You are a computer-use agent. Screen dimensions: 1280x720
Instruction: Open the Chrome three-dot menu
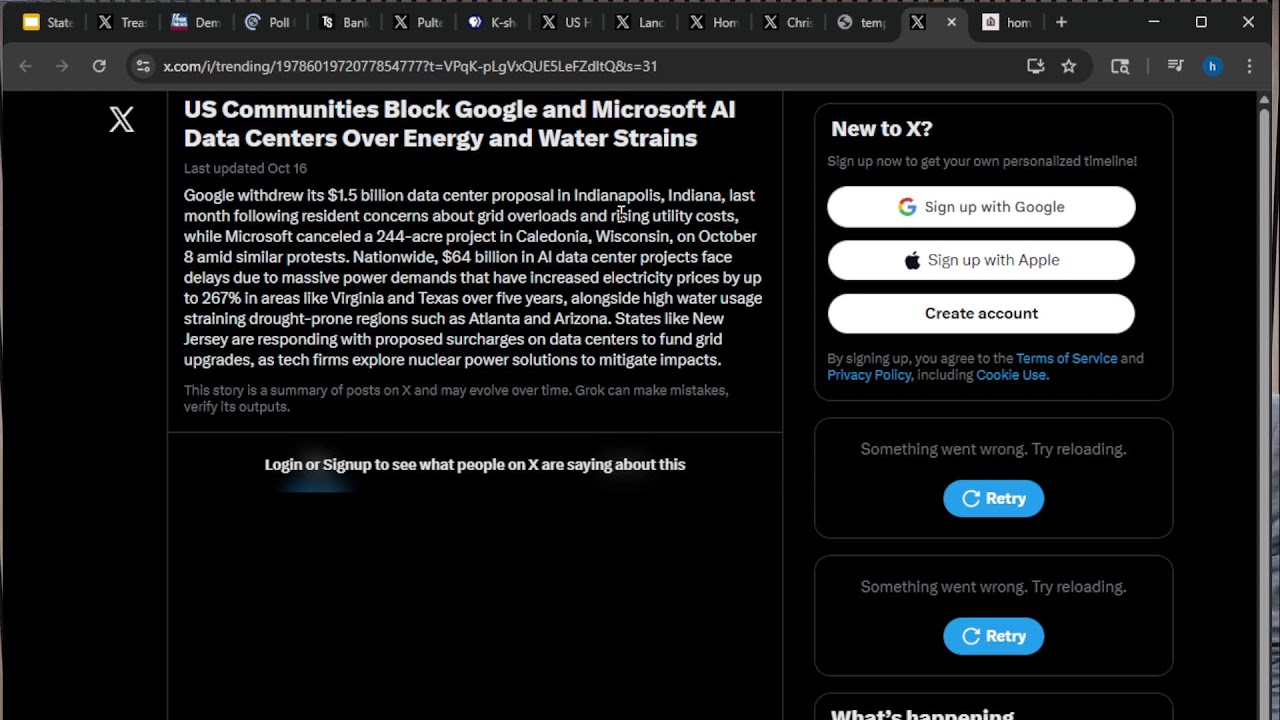(1249, 66)
